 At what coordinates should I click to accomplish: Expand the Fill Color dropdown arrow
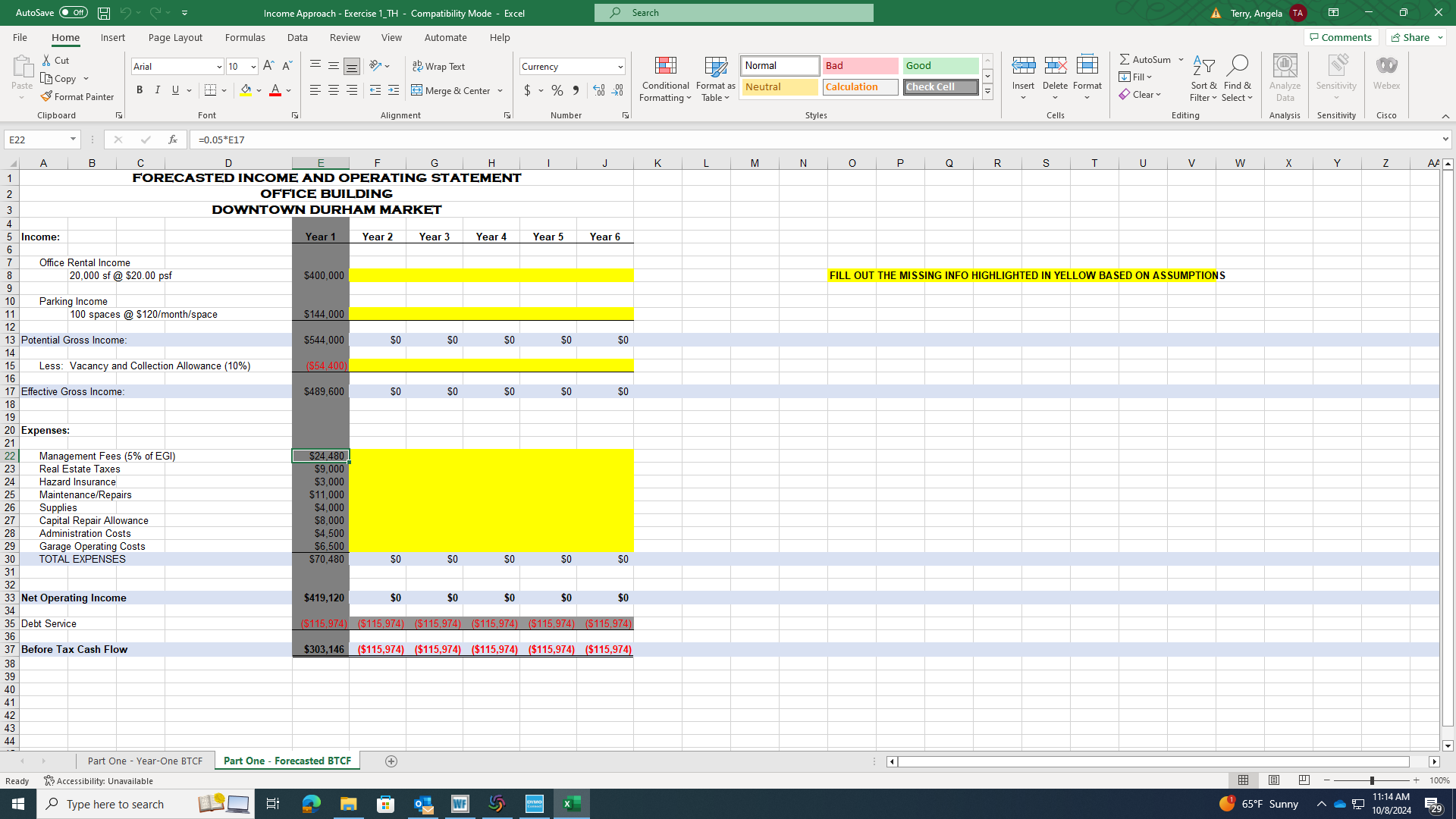point(259,90)
